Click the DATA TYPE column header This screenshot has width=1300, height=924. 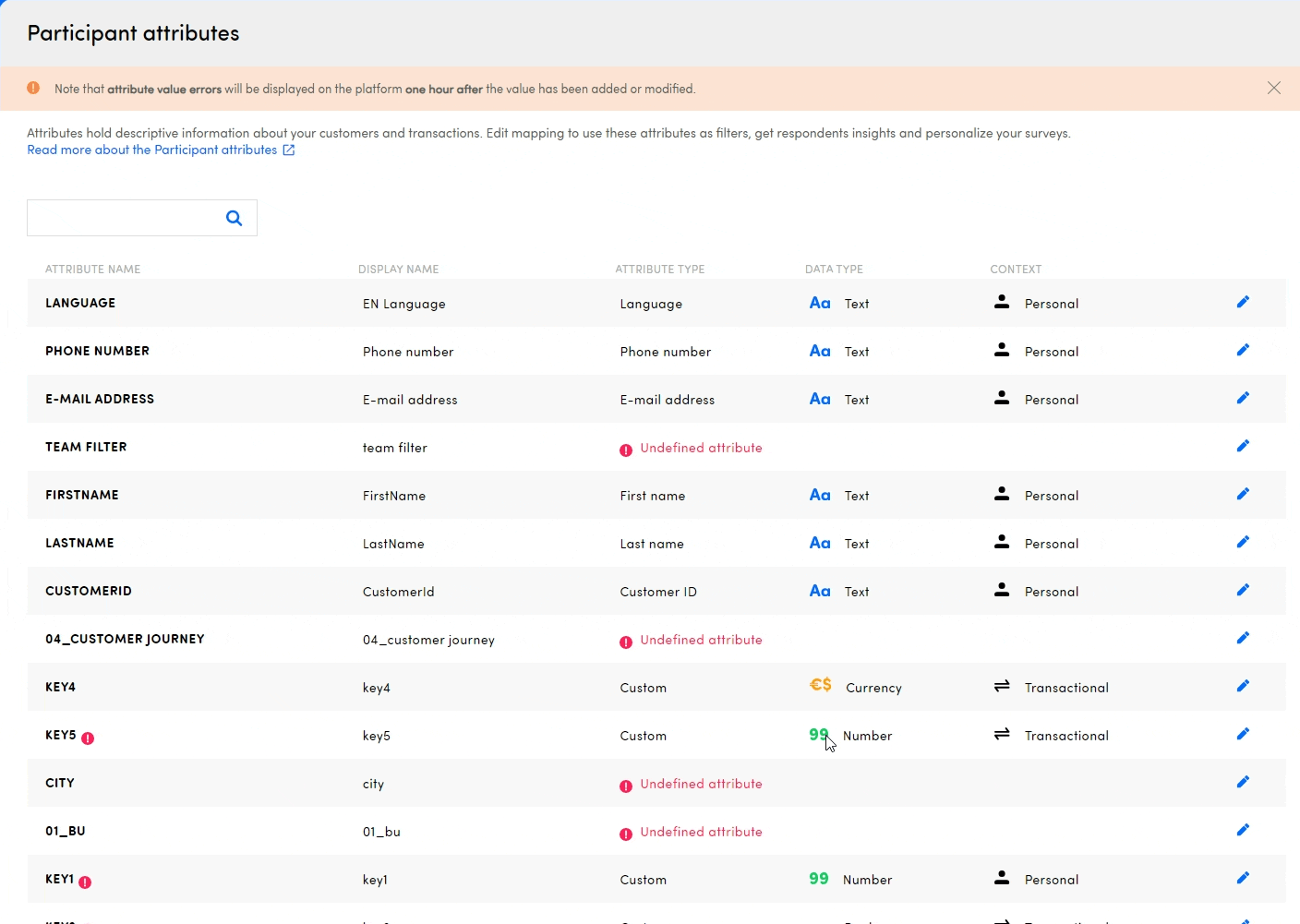tap(834, 270)
